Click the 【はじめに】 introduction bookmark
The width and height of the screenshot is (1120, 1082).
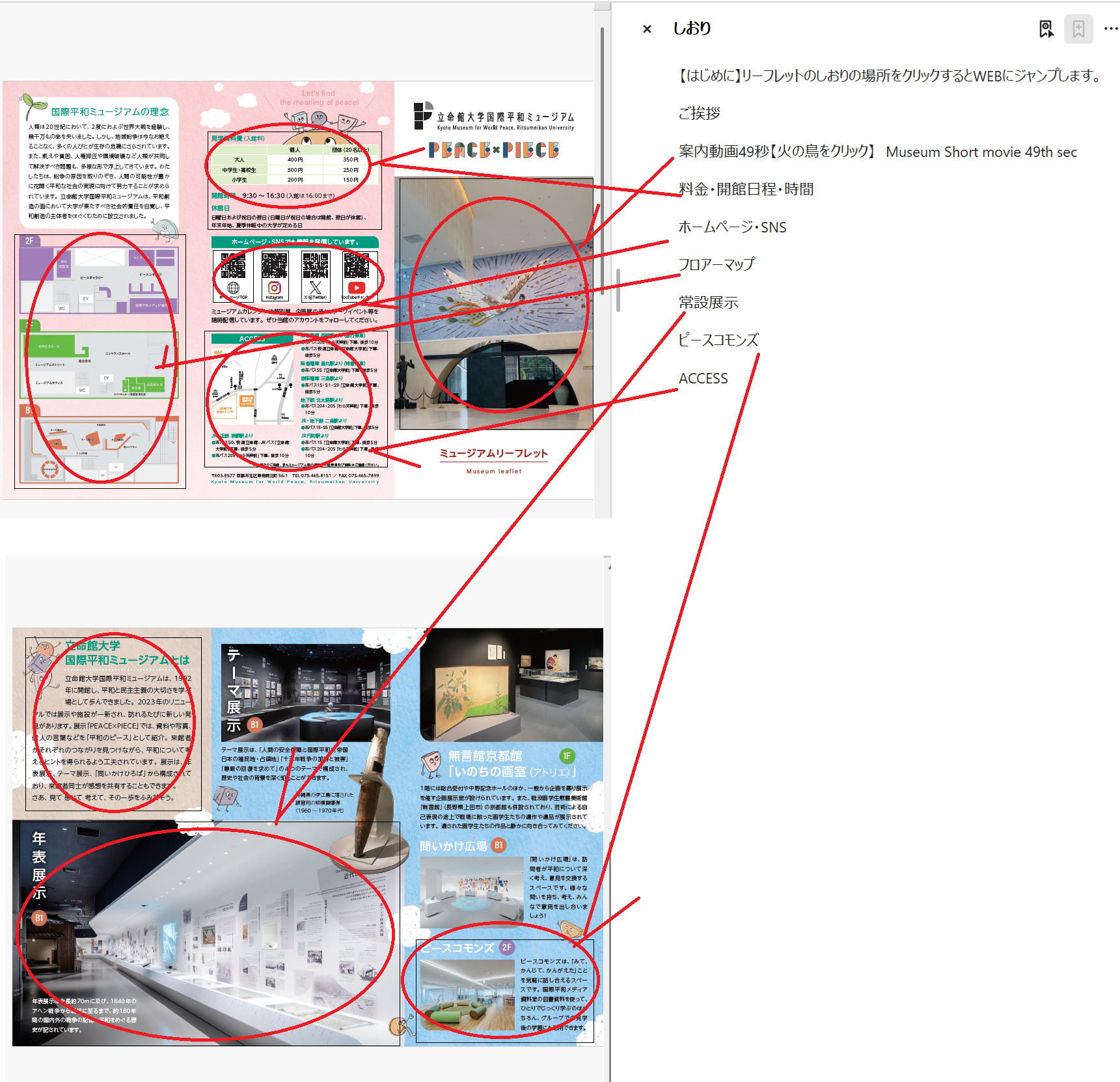click(889, 76)
